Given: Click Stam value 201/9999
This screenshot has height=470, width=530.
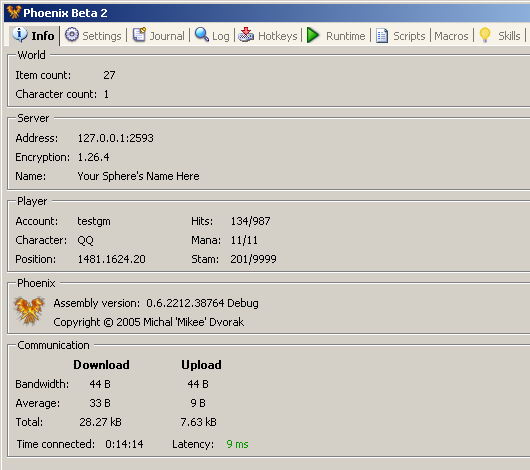Looking at the screenshot, I should pos(254,259).
